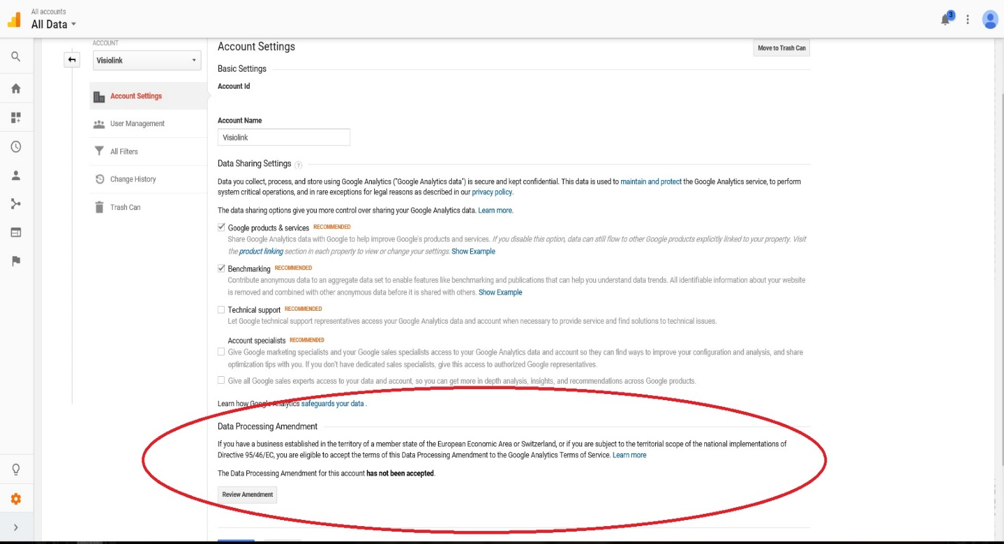Select Account Settings menu item
The width and height of the screenshot is (1004, 544).
click(x=148, y=96)
